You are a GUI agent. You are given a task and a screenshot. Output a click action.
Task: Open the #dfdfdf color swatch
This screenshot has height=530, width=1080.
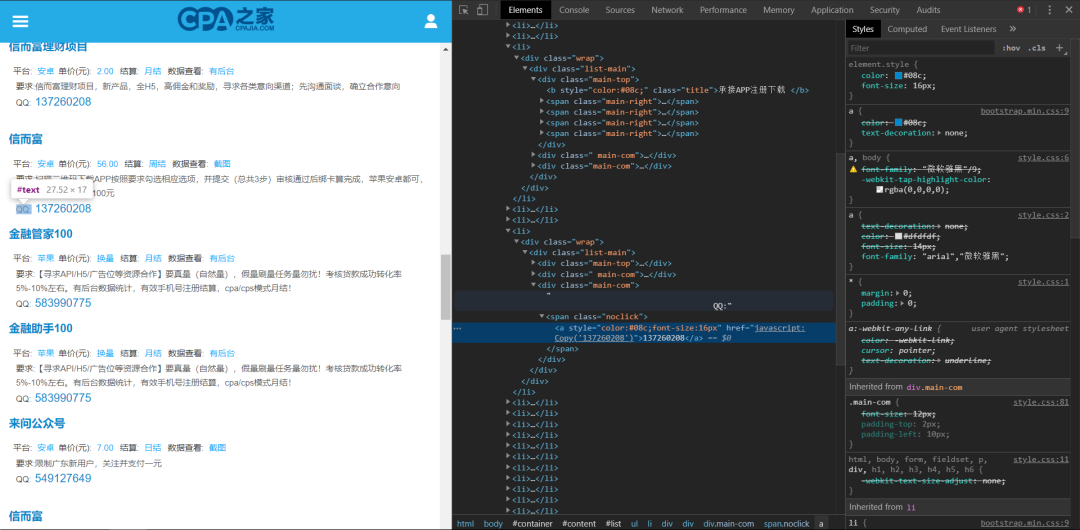point(899,236)
